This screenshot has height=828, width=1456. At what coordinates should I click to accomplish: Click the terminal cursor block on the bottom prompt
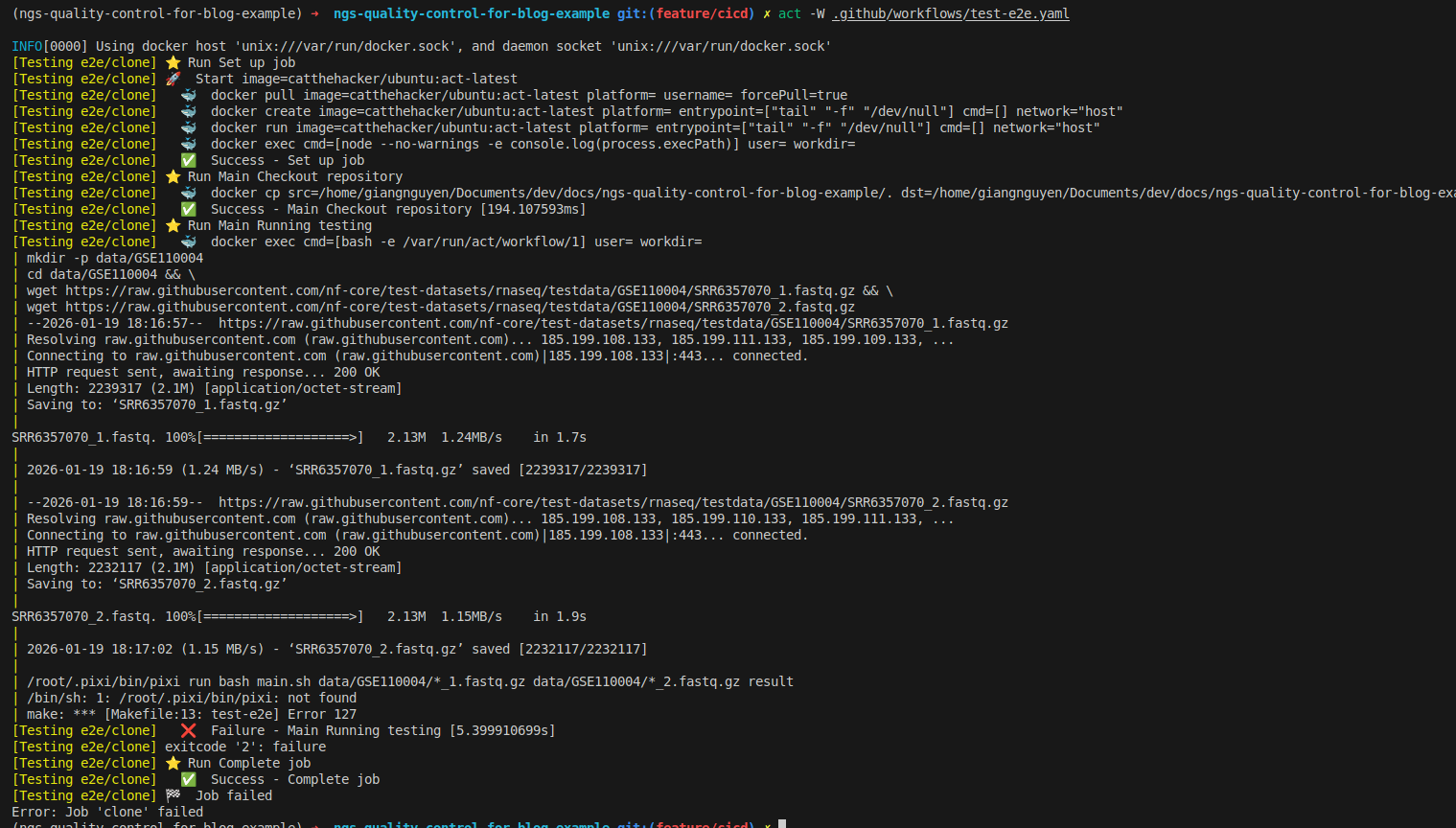(782, 823)
